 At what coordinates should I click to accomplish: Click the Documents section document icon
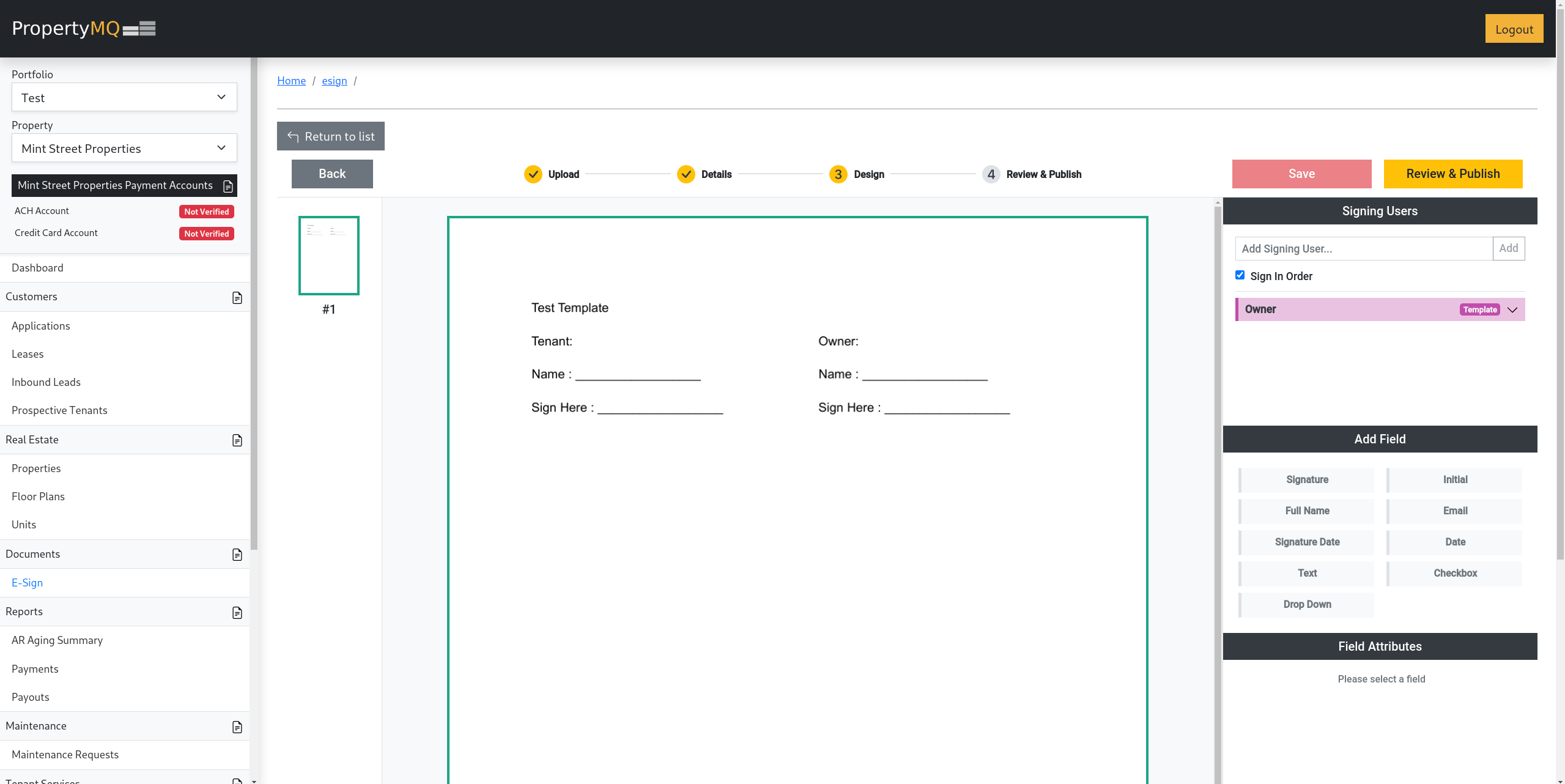click(x=237, y=555)
